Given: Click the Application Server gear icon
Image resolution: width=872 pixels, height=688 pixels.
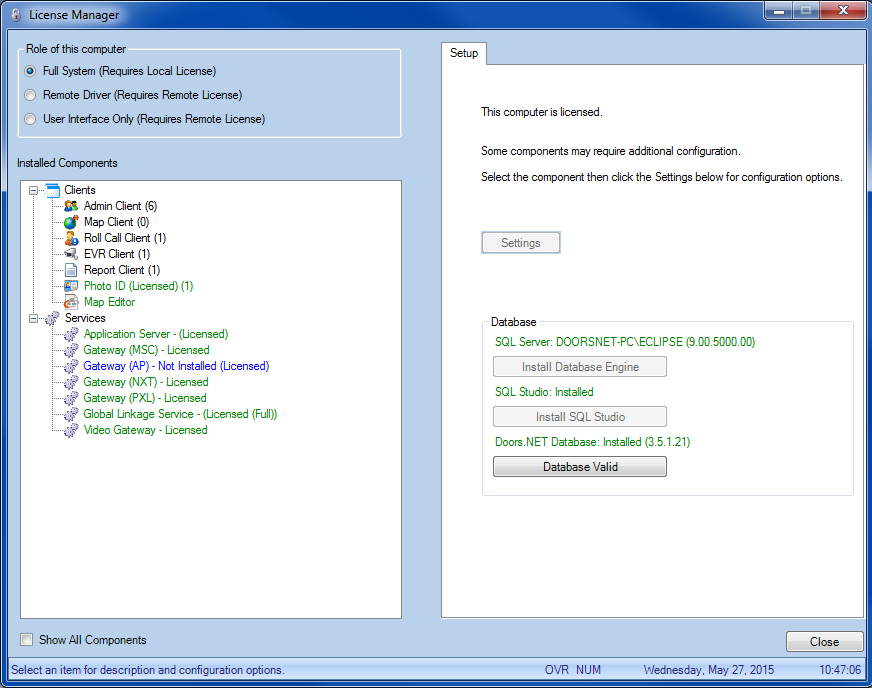Looking at the screenshot, I should (x=71, y=334).
